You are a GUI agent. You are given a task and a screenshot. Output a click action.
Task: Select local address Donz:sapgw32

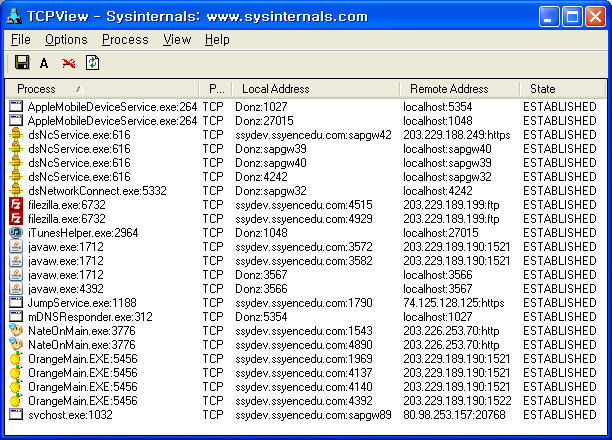tap(270, 191)
